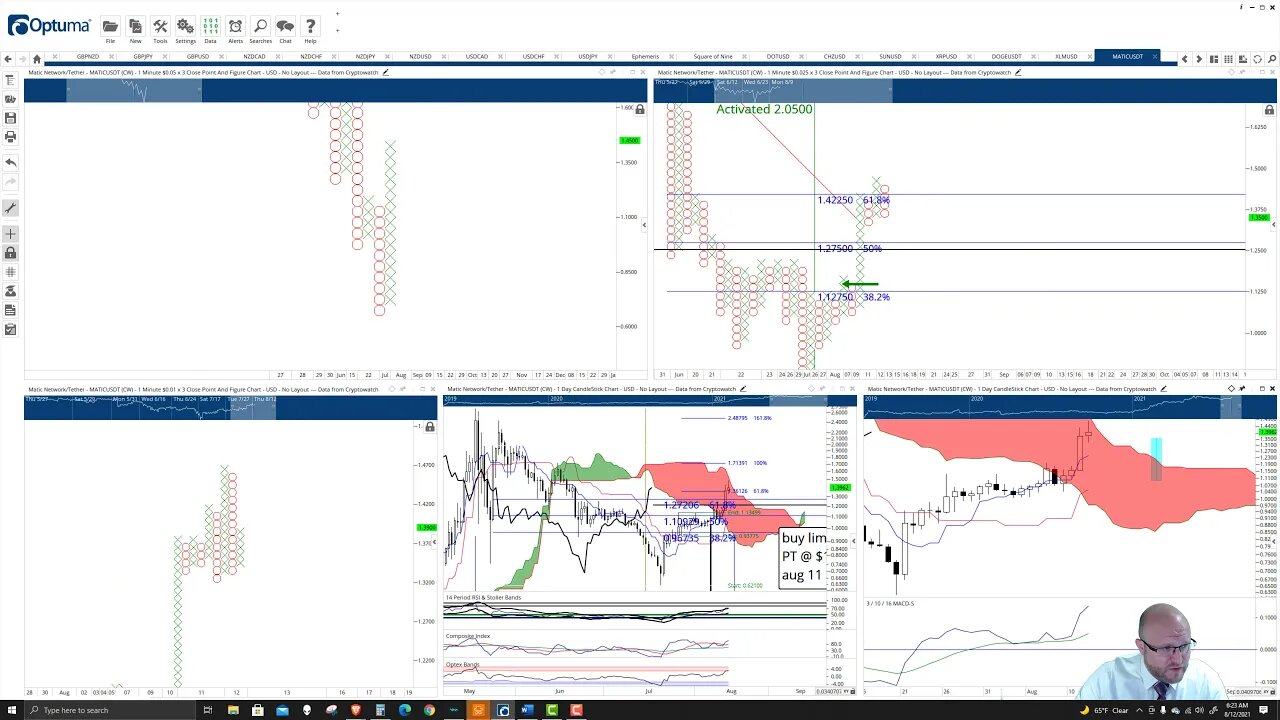
Task: Click the time slider in top-left chart
Action: click(x=134, y=91)
